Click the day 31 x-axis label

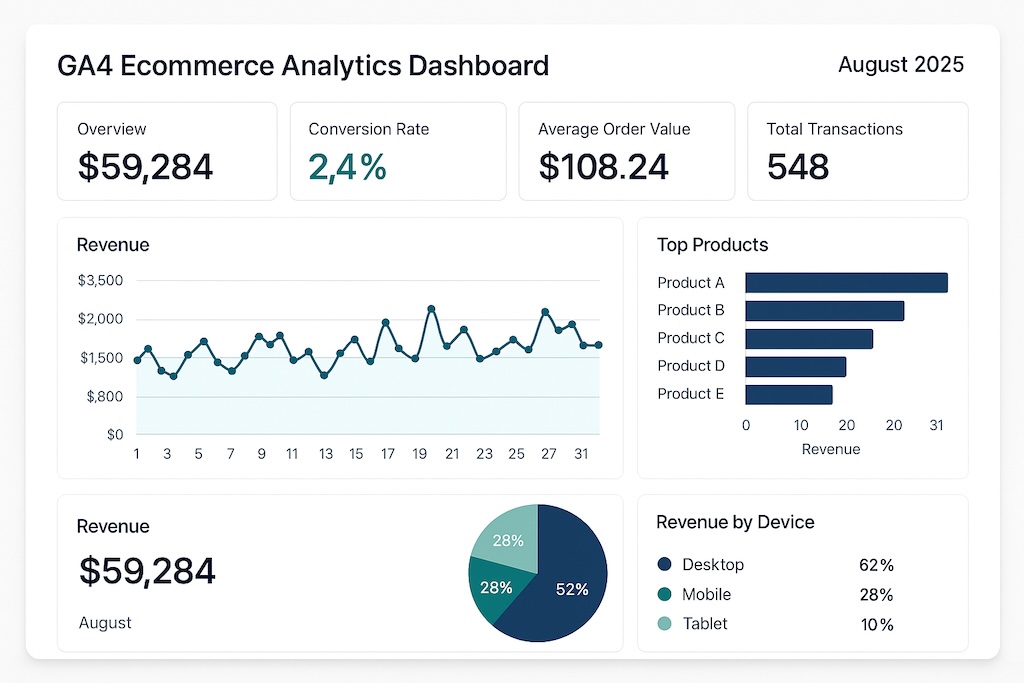[x=581, y=454]
